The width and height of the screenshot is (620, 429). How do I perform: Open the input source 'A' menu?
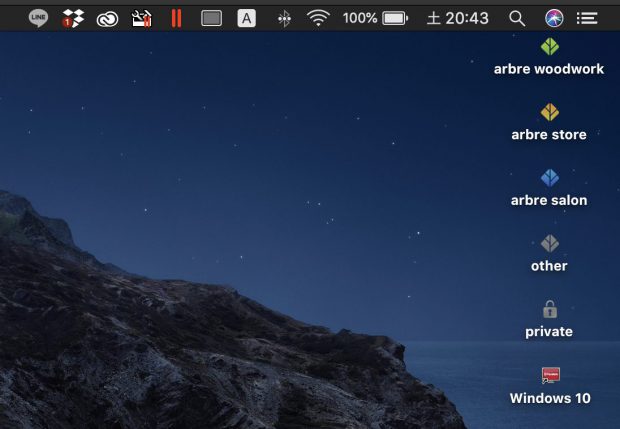coord(246,18)
